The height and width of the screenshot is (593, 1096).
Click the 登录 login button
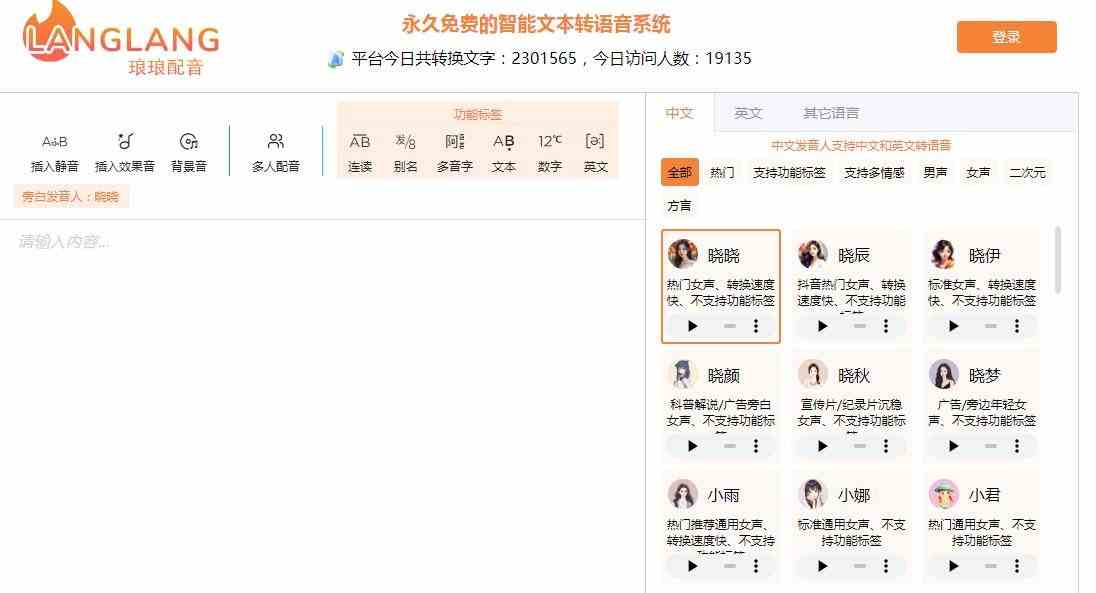click(x=1007, y=37)
